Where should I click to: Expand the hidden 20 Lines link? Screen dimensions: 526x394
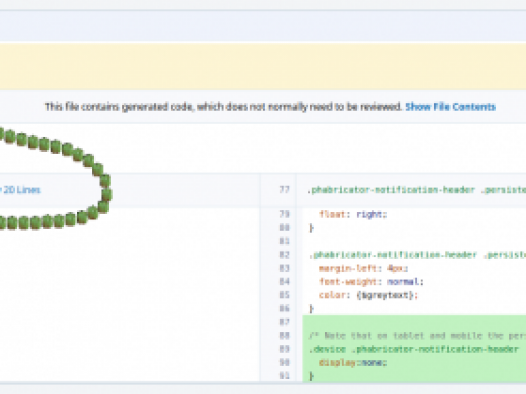coord(20,190)
